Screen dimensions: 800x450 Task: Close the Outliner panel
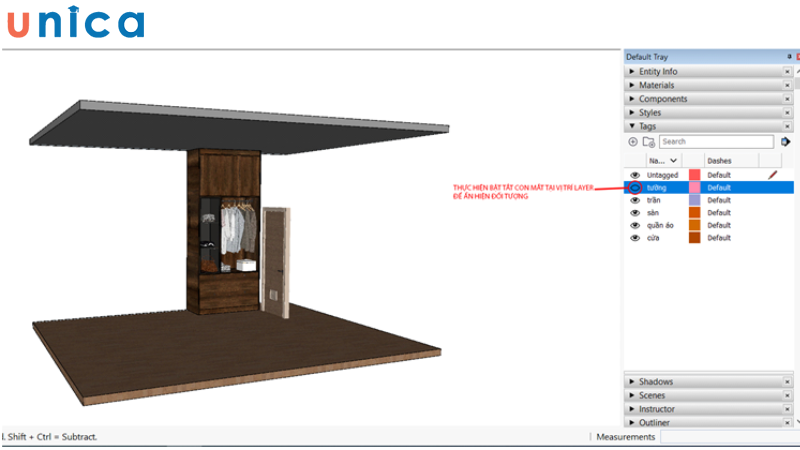[787, 422]
